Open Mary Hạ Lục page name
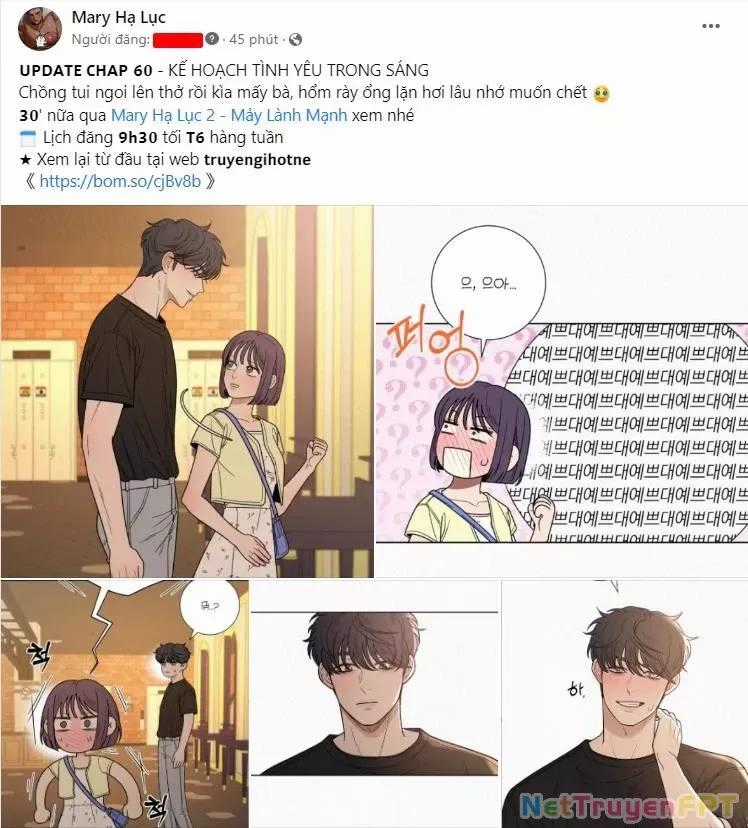This screenshot has height=828, width=748. coord(118,17)
